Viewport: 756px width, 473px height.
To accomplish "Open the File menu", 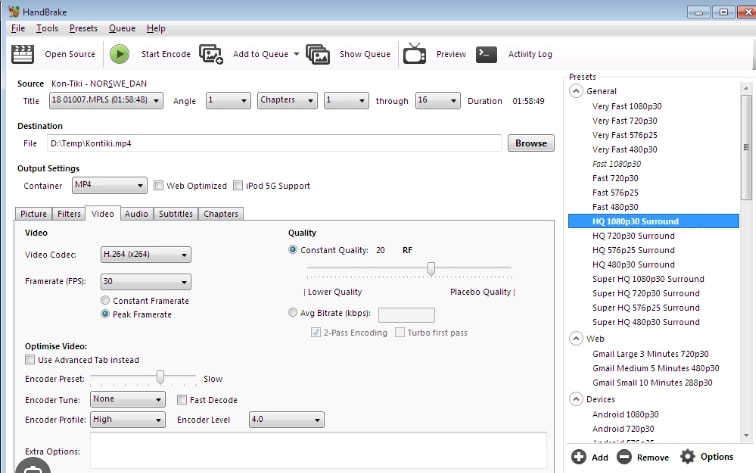I will 18,28.
